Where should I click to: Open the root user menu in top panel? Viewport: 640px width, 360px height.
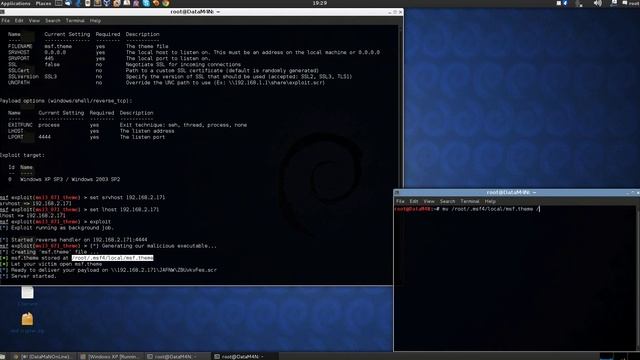pyautogui.click(x=631, y=3)
